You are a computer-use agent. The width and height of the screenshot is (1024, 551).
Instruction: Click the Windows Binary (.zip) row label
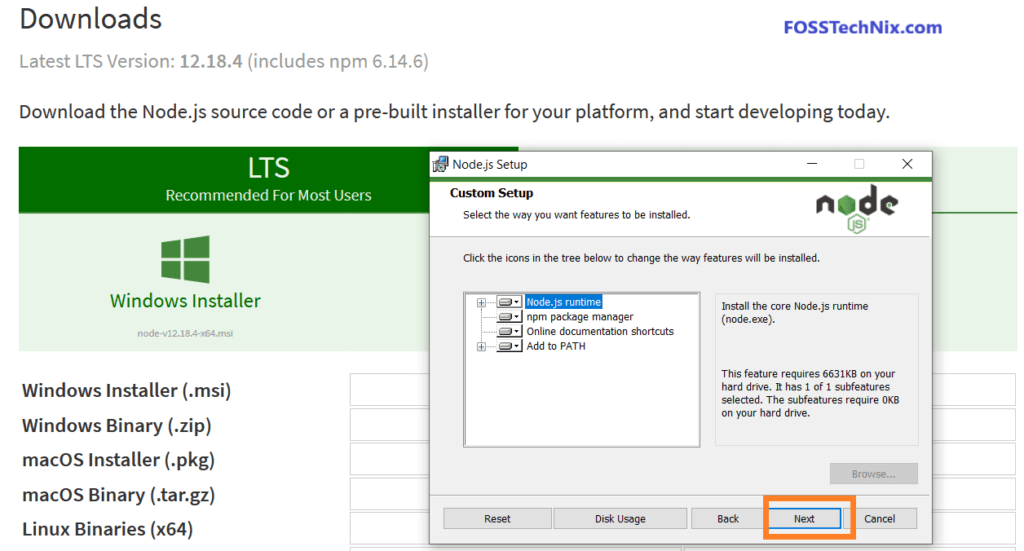point(117,426)
